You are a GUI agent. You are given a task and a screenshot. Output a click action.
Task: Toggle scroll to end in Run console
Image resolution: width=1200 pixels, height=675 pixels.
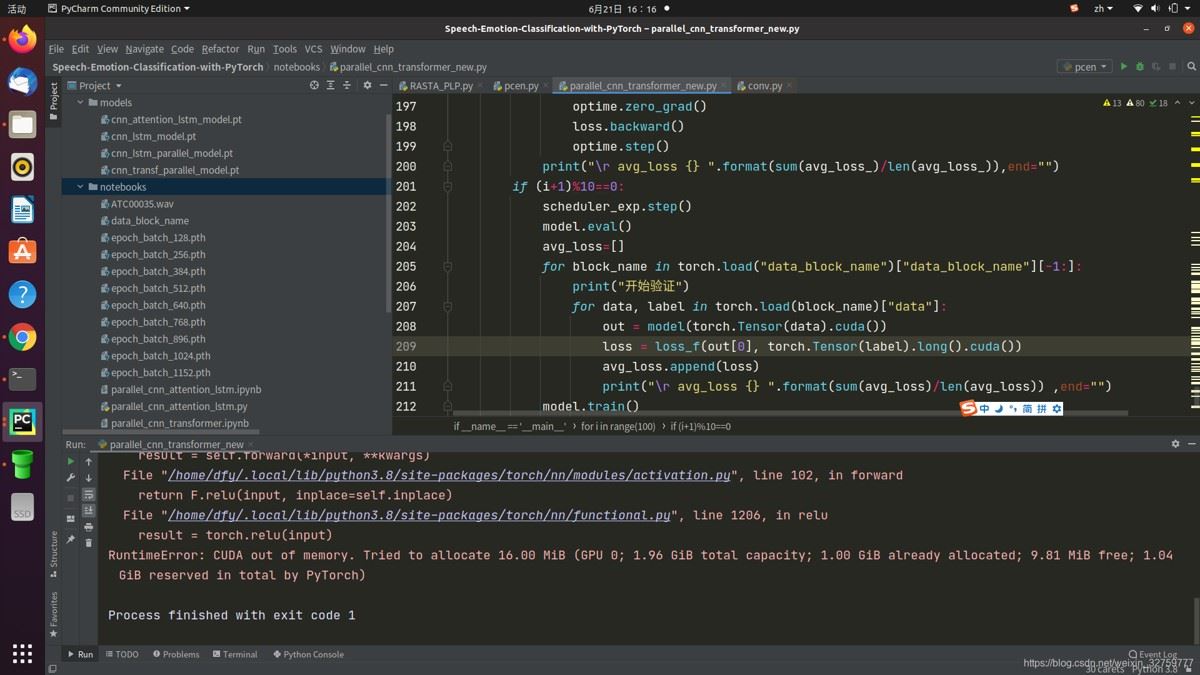pos(89,511)
